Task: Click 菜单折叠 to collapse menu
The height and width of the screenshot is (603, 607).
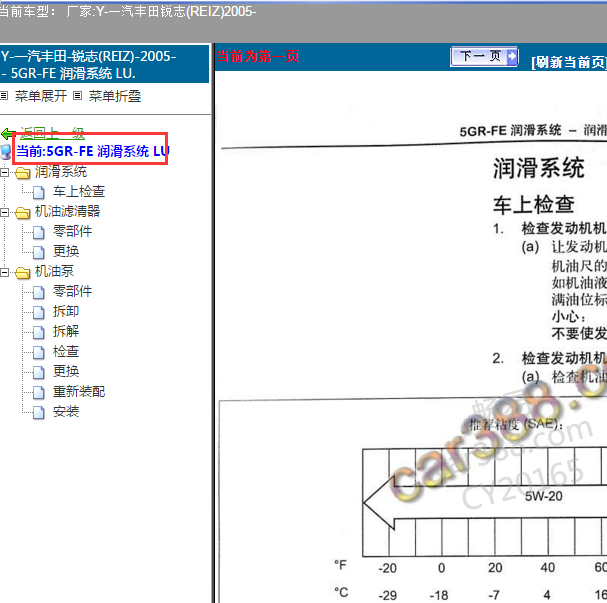Action: 115,96
